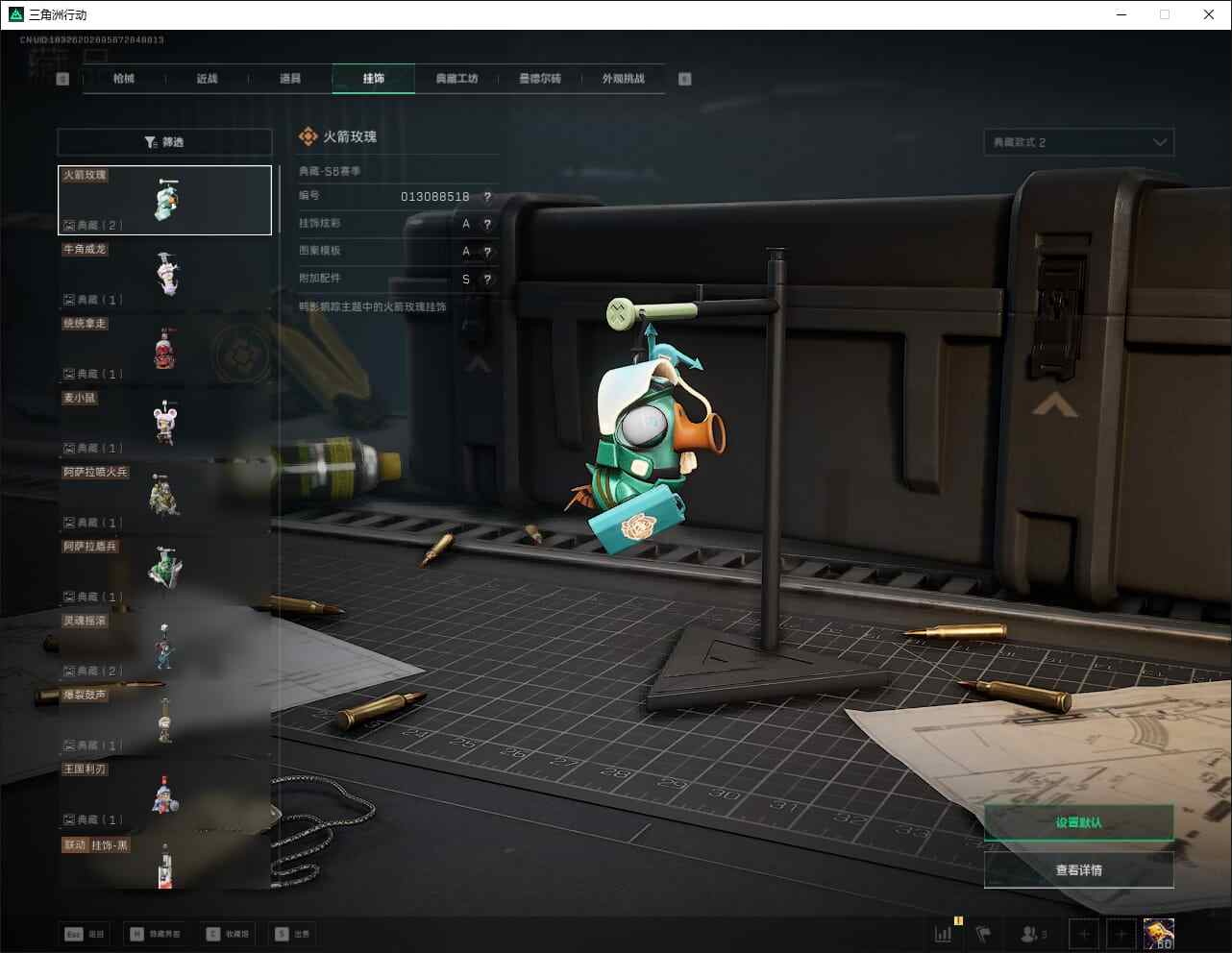Switch to the 典藏工坊 tab
Viewport: 1232px width, 953px height.
click(456, 79)
